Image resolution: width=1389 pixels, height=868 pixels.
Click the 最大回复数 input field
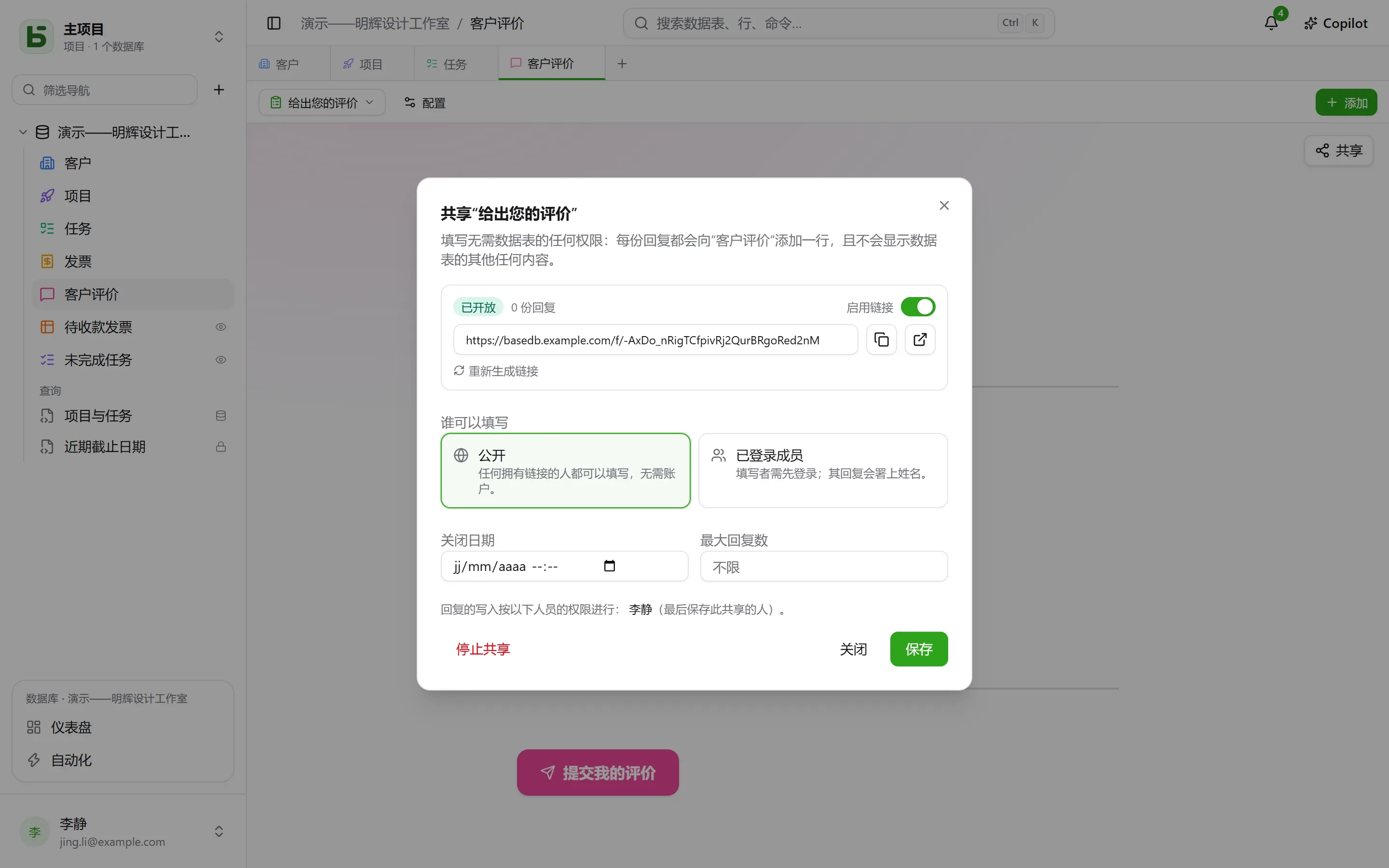pyautogui.click(x=824, y=567)
